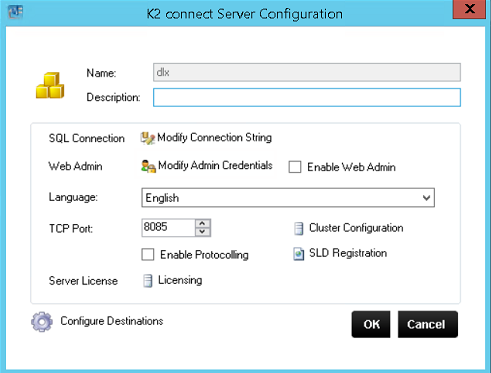This screenshot has width=491, height=373.
Task: Expand the Language dropdown arrow
Action: (x=426, y=198)
